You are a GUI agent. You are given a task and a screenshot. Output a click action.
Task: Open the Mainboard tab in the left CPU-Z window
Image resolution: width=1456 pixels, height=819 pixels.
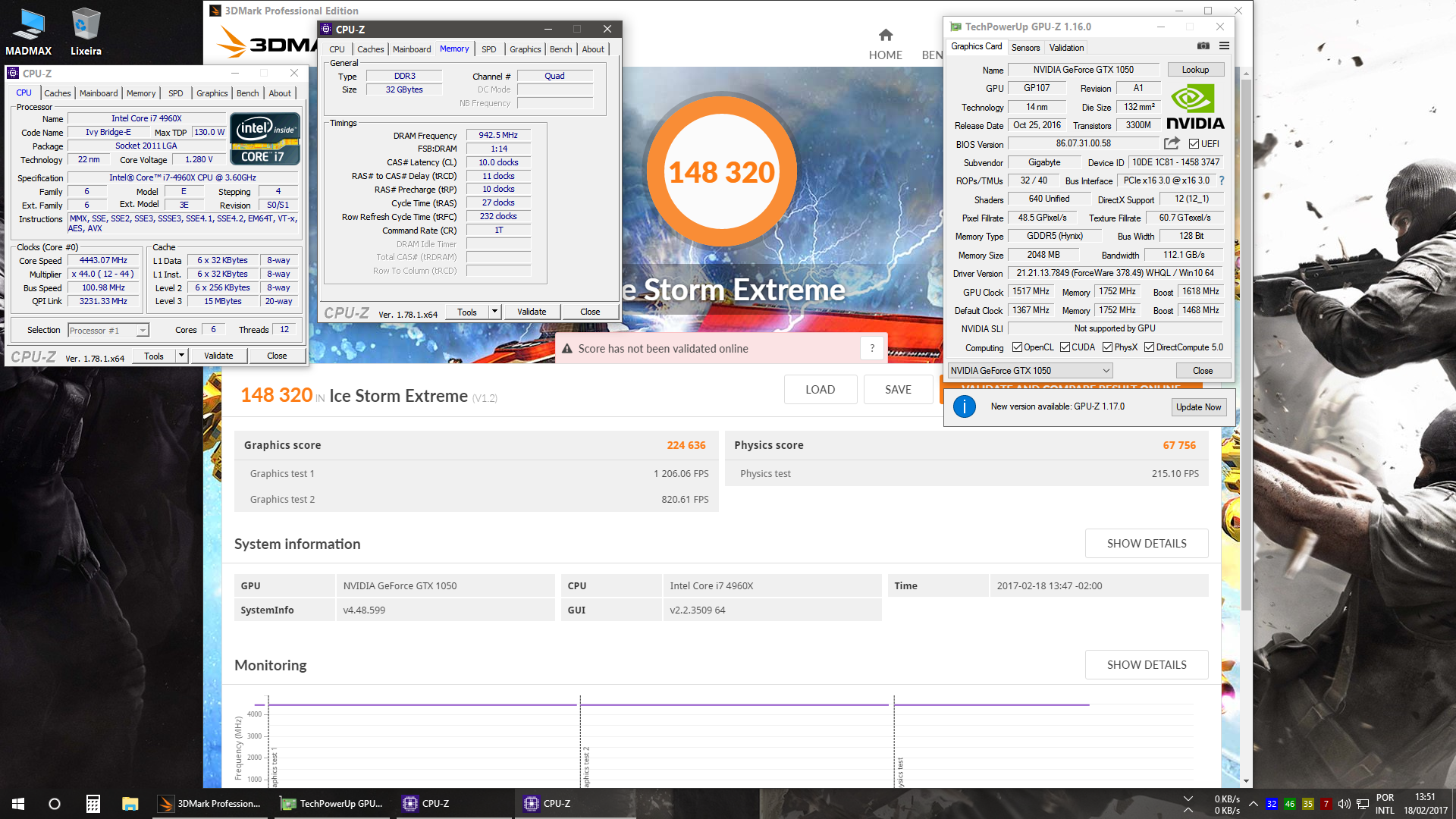[x=99, y=93]
